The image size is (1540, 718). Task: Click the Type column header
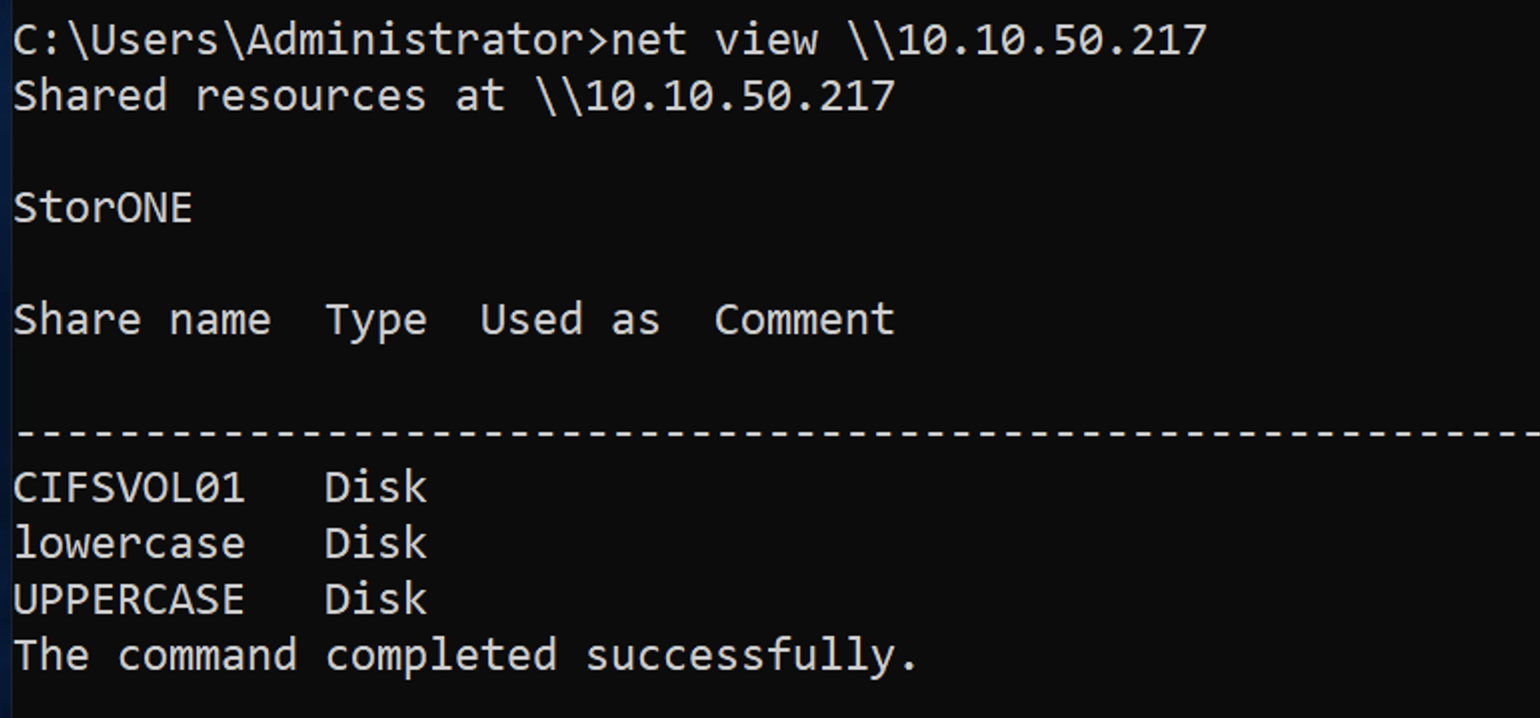(x=376, y=322)
